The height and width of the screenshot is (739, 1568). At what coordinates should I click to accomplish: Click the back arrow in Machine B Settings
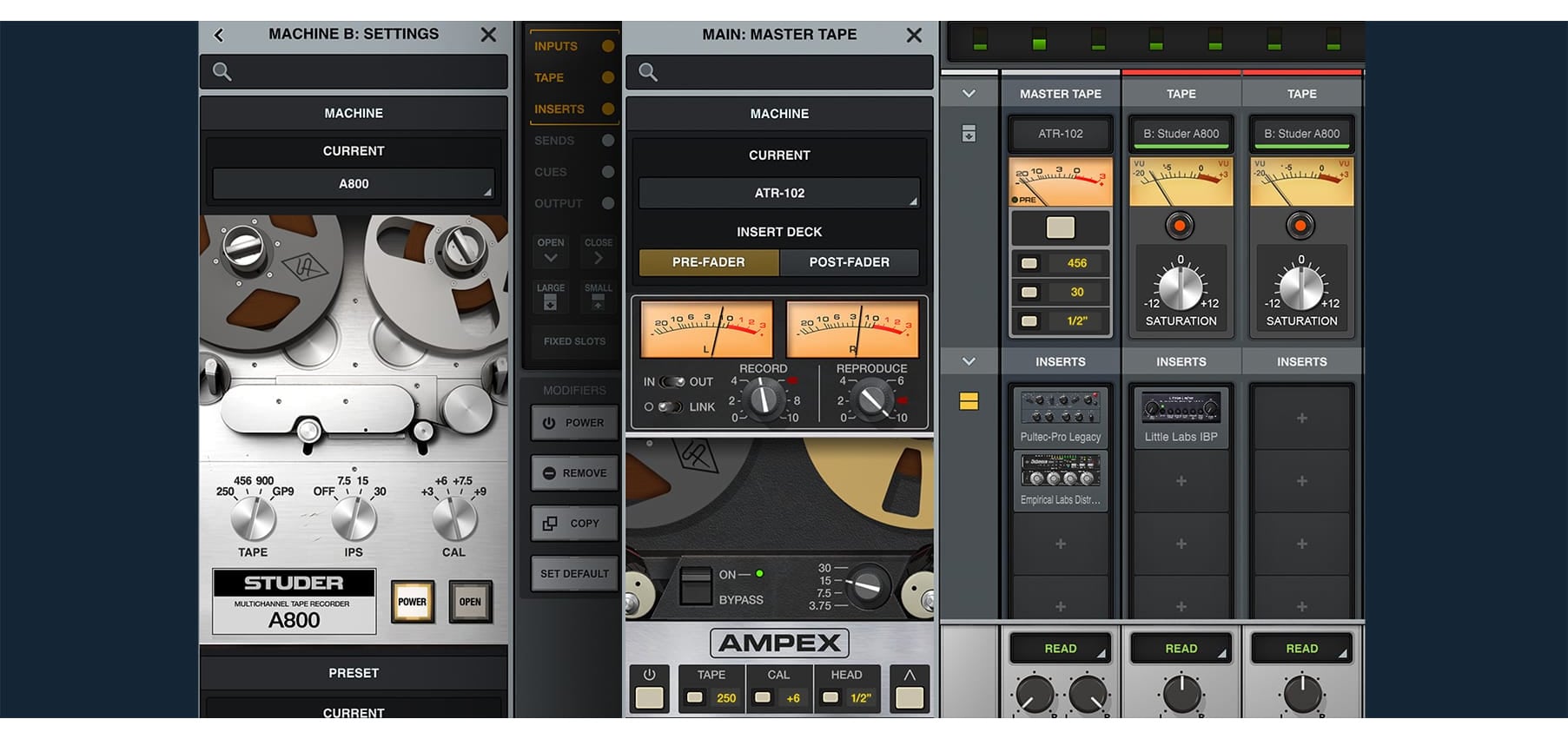(219, 35)
